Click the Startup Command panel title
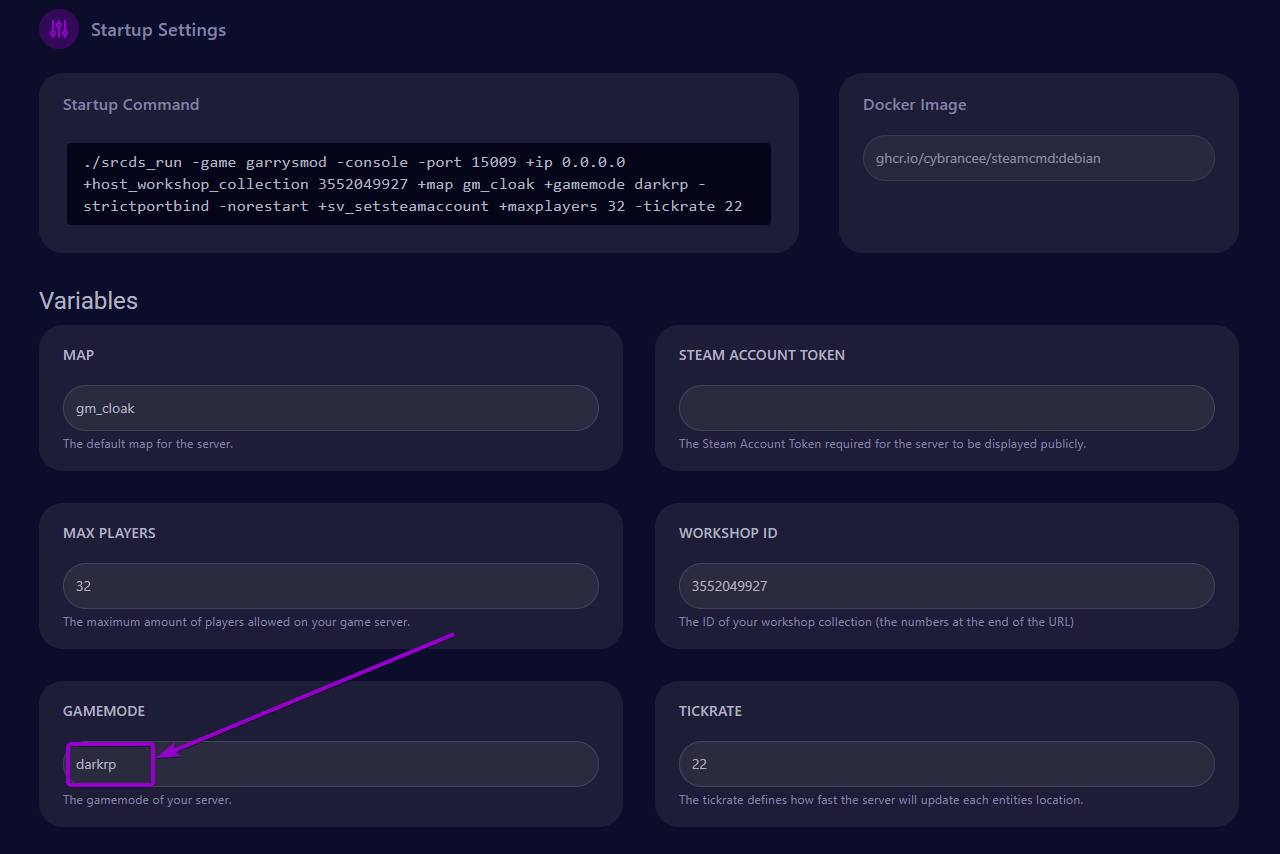 coord(131,105)
